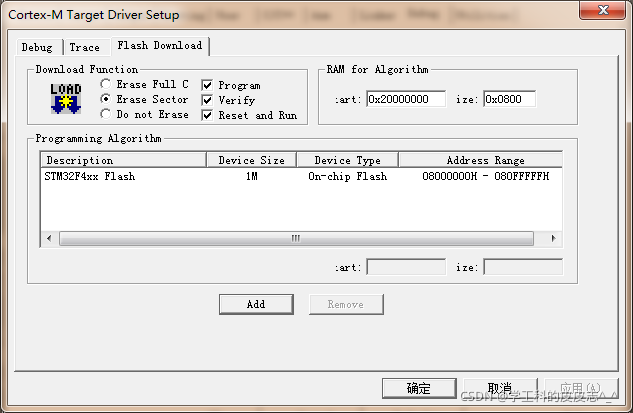This screenshot has height=413, width=633.
Task: Edit the RAM start address 0x20000000 field
Action: pos(406,99)
